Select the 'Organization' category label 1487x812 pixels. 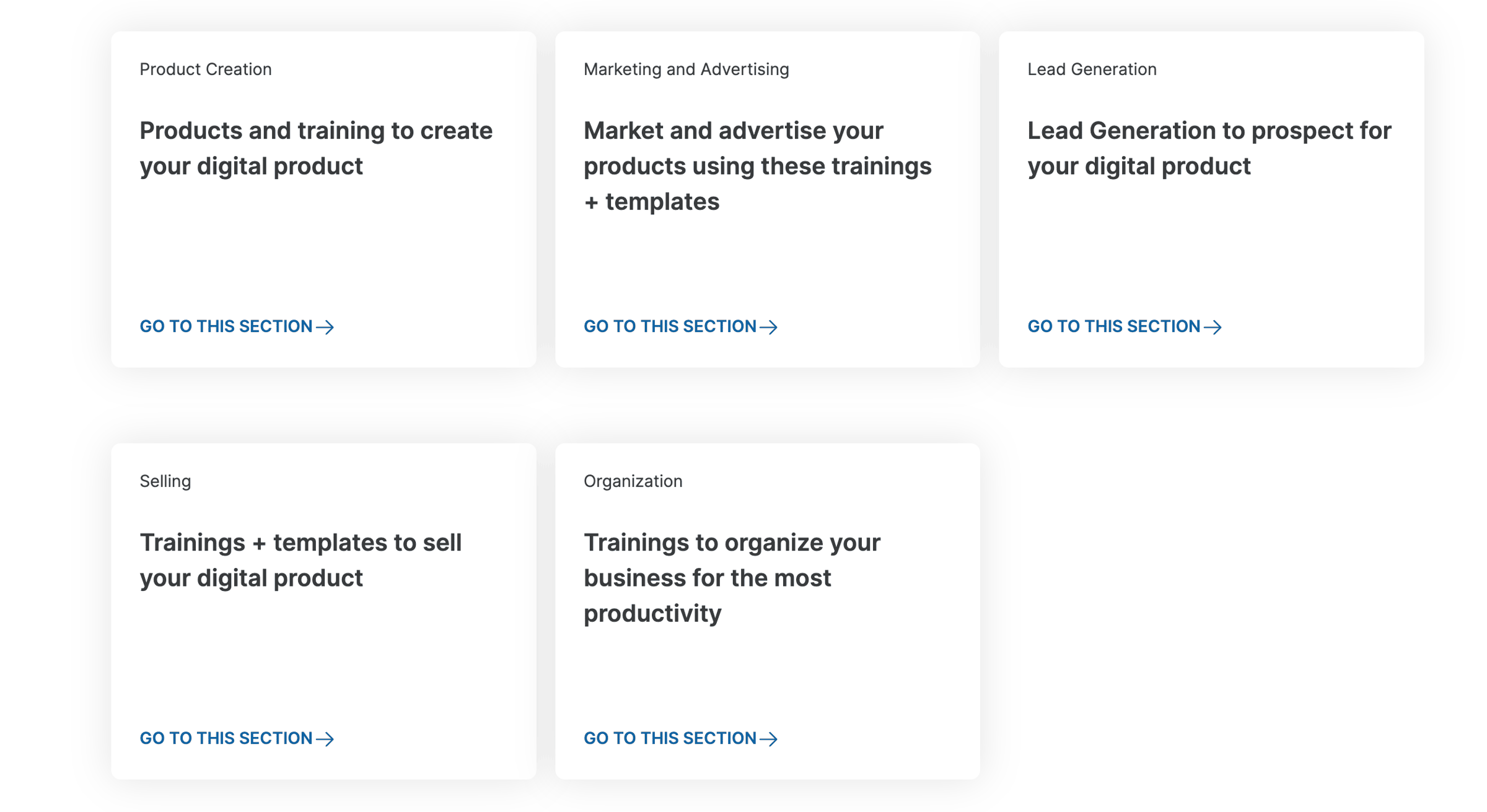coord(633,481)
